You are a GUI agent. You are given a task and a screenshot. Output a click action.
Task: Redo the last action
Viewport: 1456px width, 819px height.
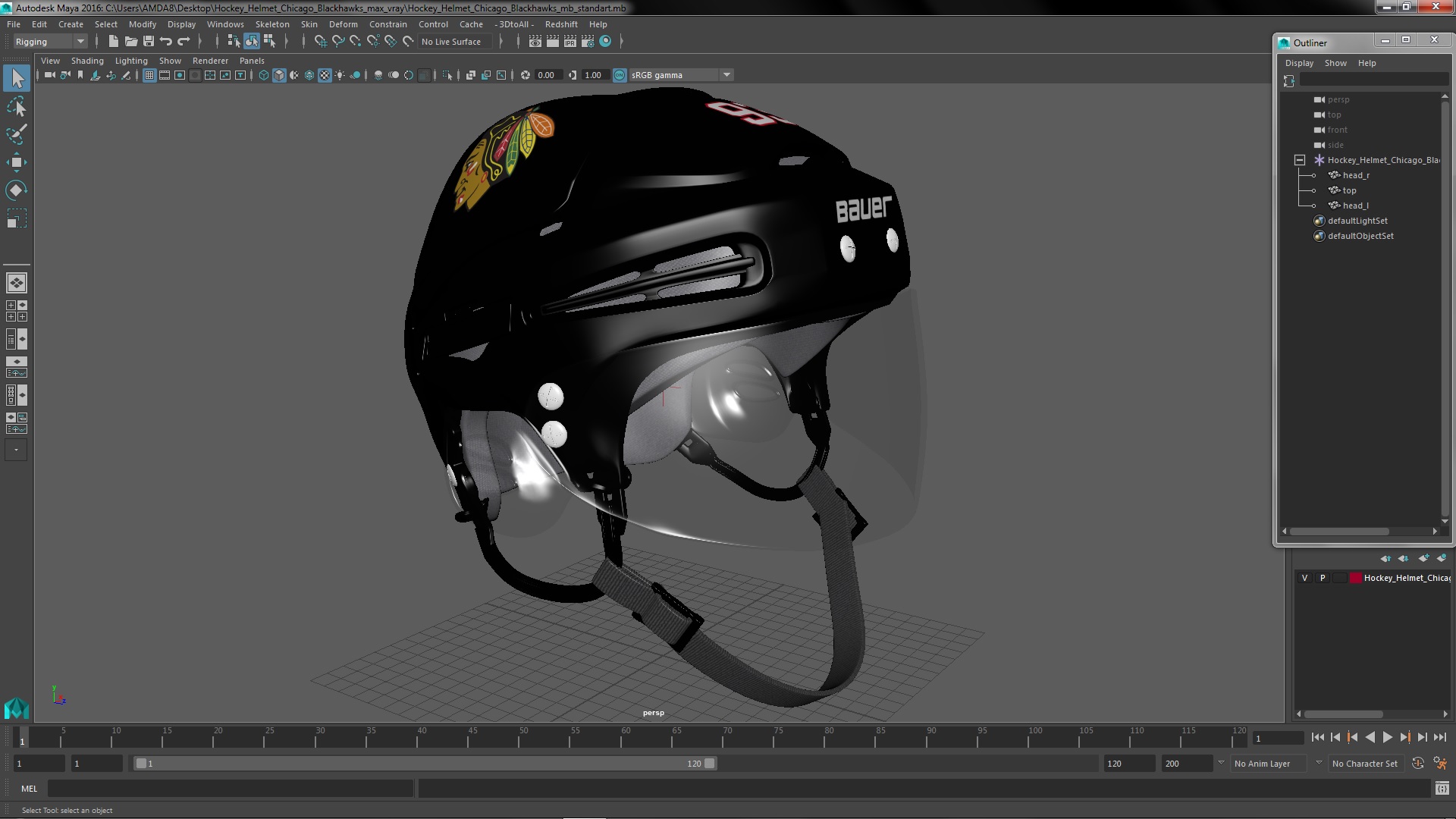tap(184, 42)
